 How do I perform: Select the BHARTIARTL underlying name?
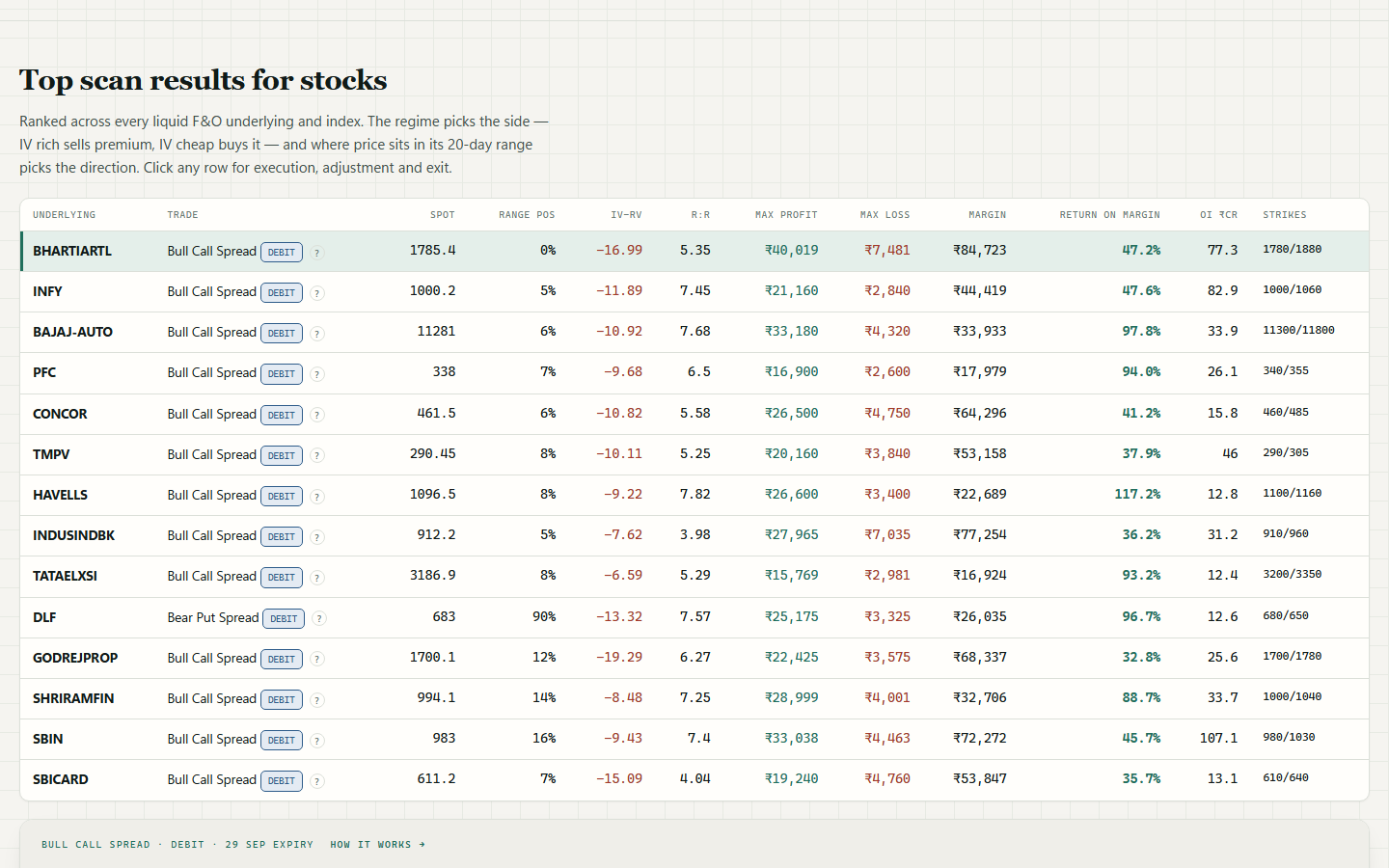pos(72,251)
